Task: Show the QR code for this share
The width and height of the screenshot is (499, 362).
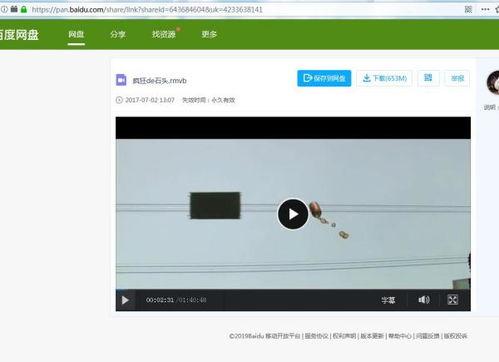Action: point(428,78)
